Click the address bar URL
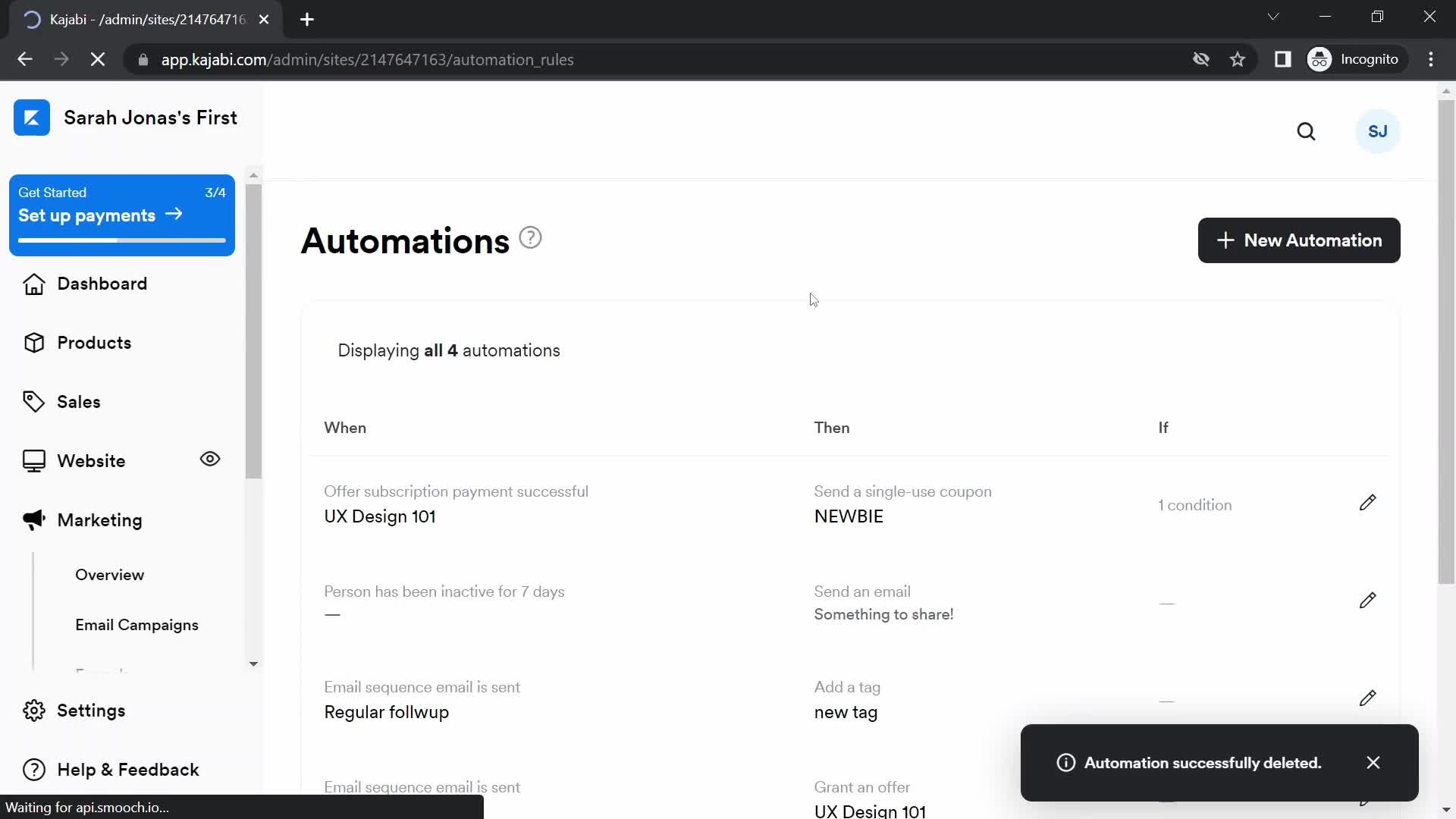Image resolution: width=1456 pixels, height=819 pixels. pos(367,59)
